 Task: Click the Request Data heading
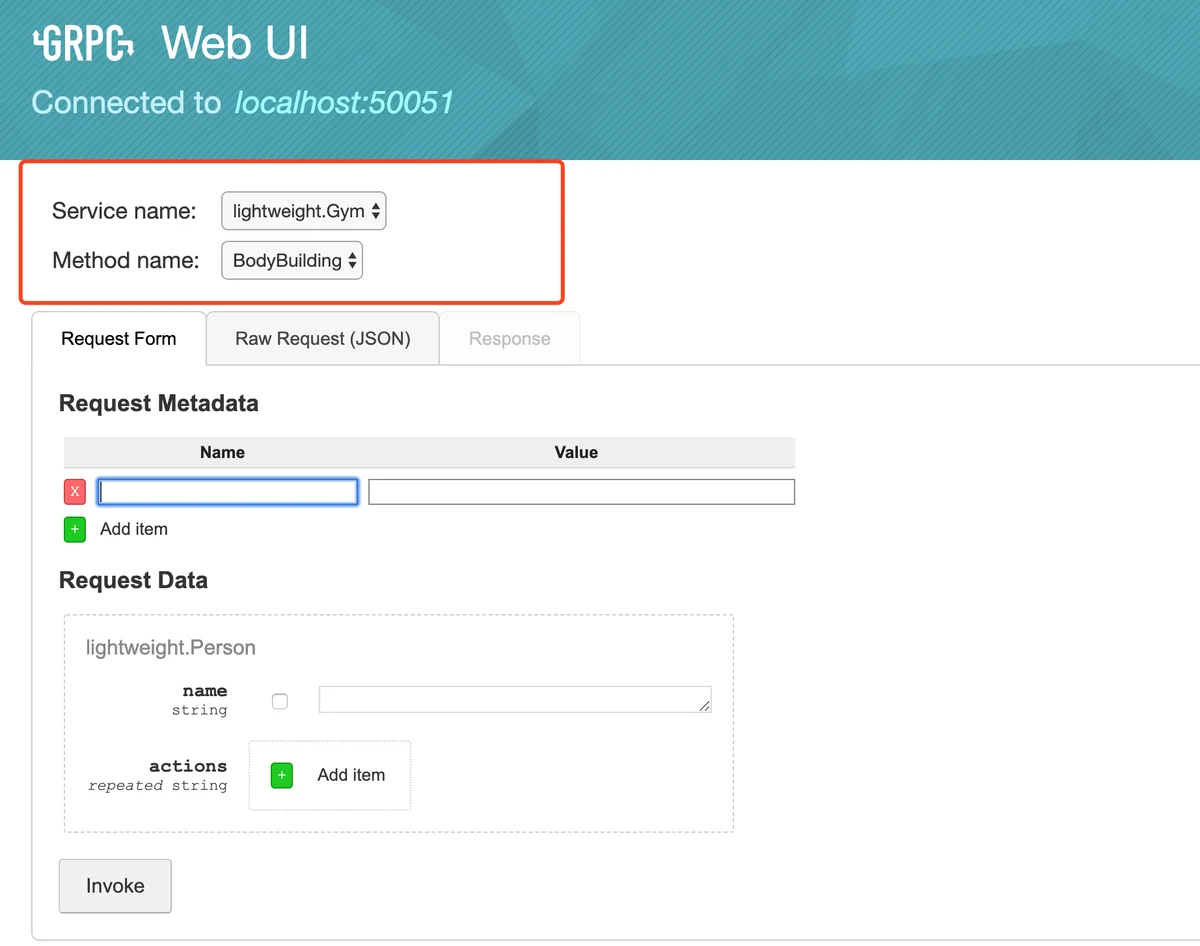134,580
